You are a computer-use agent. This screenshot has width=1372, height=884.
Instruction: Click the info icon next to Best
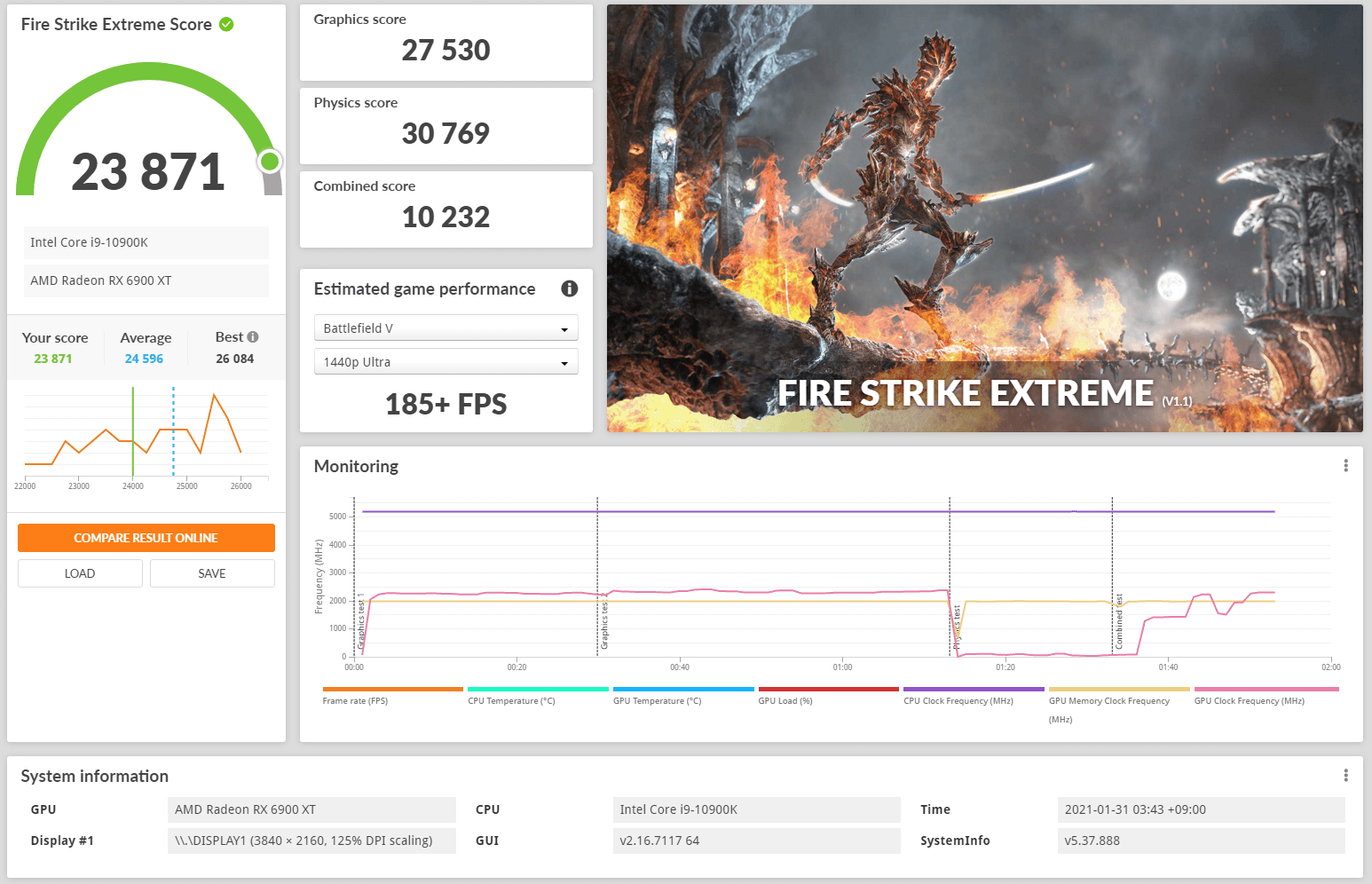pyautogui.click(x=253, y=337)
